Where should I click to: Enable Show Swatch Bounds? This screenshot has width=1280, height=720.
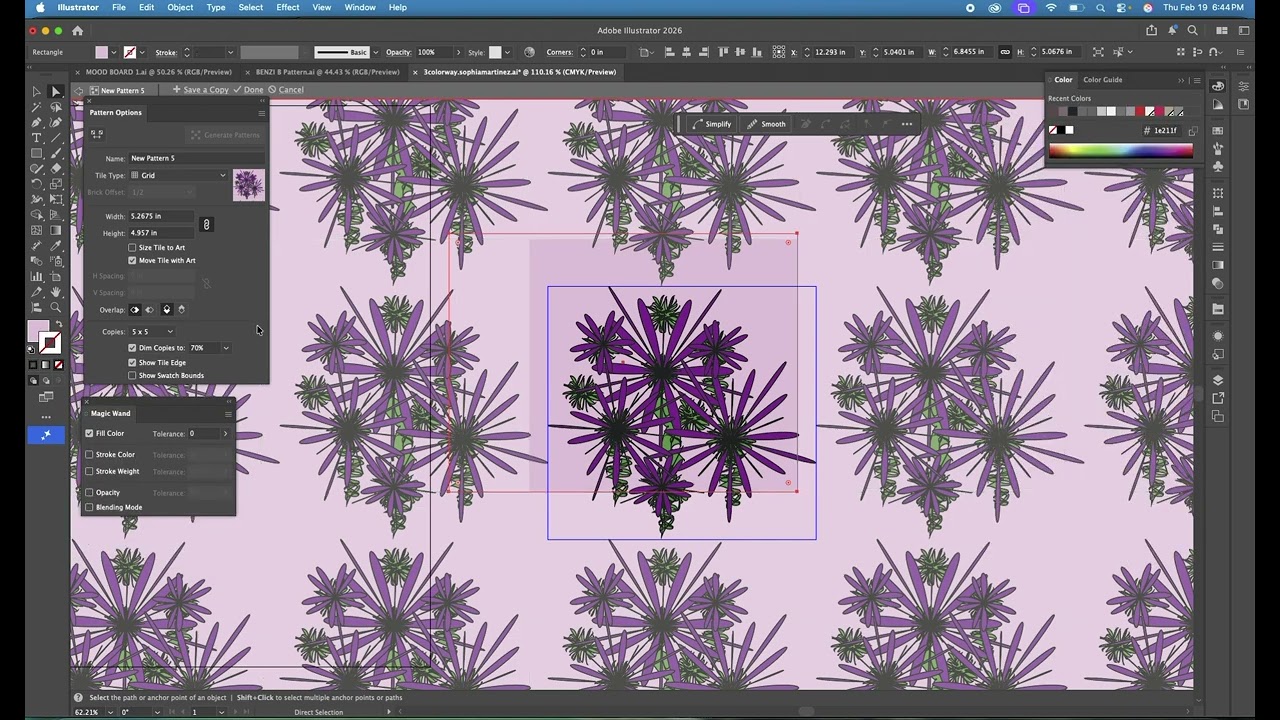132,376
